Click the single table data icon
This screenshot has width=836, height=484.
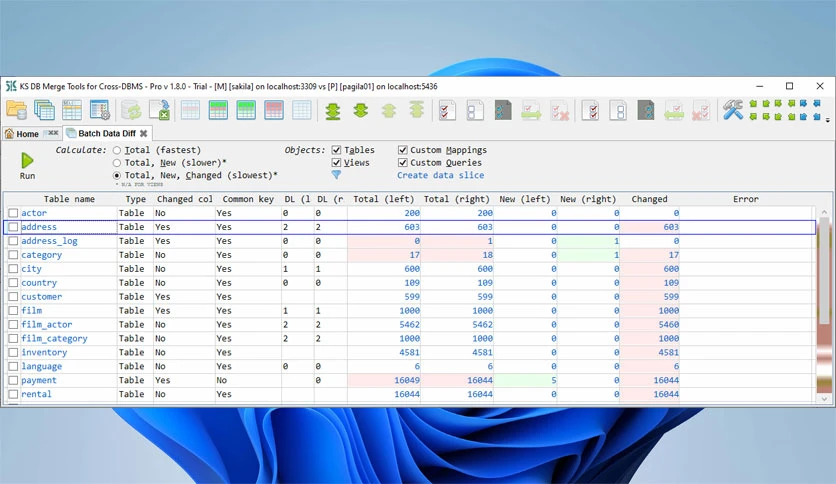[x=72, y=110]
